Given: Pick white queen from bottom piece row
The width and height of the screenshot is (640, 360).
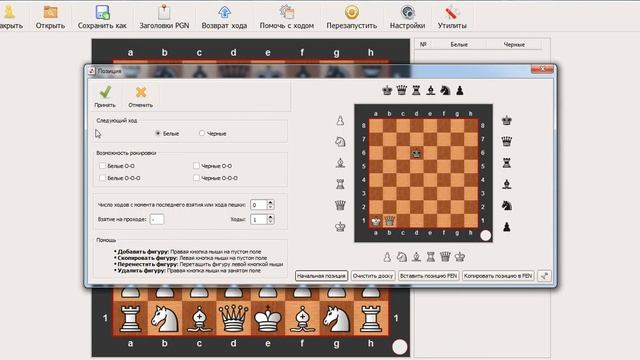Looking at the screenshot, I should (445, 257).
